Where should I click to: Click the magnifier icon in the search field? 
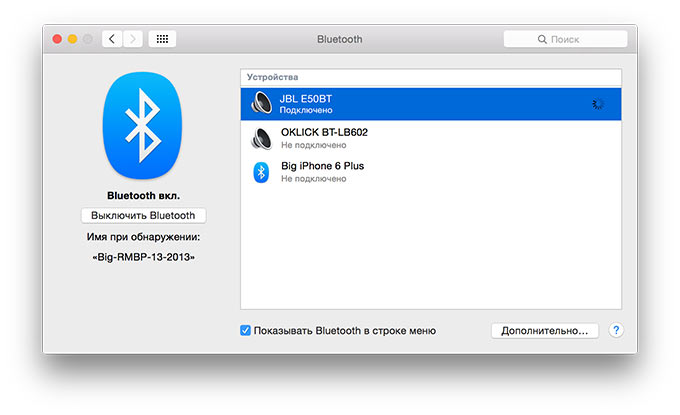point(542,39)
